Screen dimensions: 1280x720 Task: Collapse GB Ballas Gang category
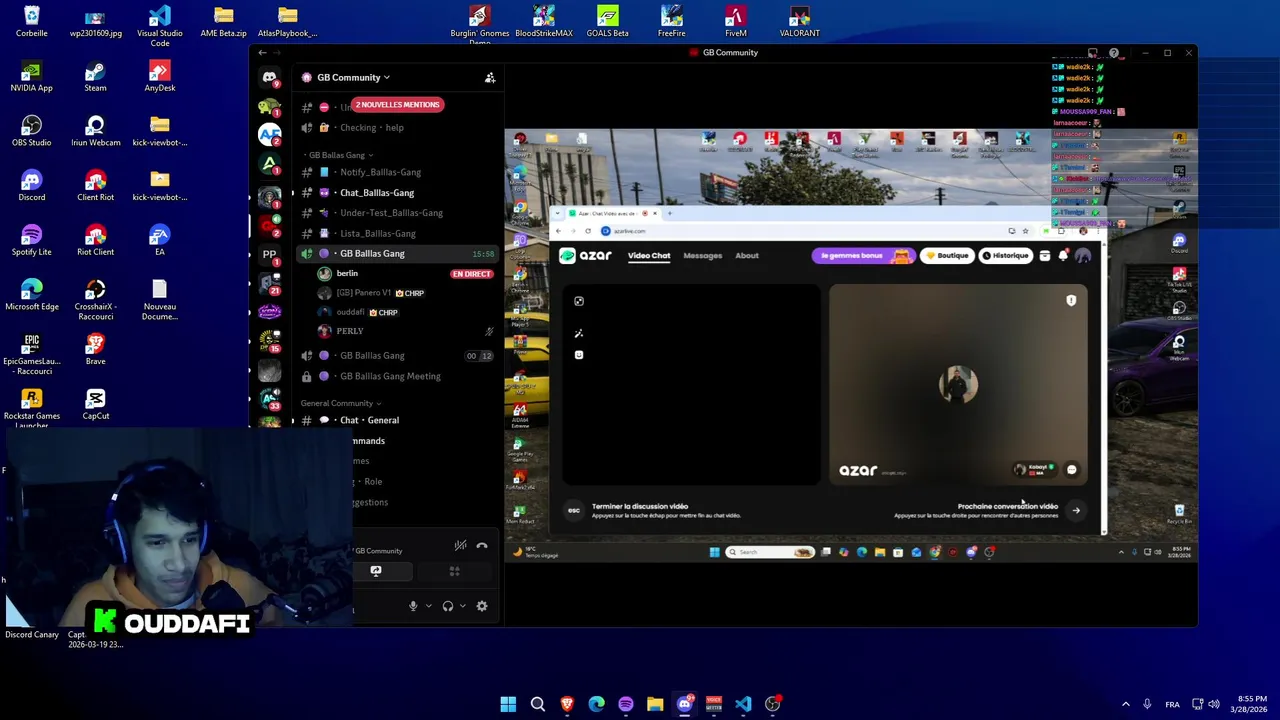click(x=340, y=155)
